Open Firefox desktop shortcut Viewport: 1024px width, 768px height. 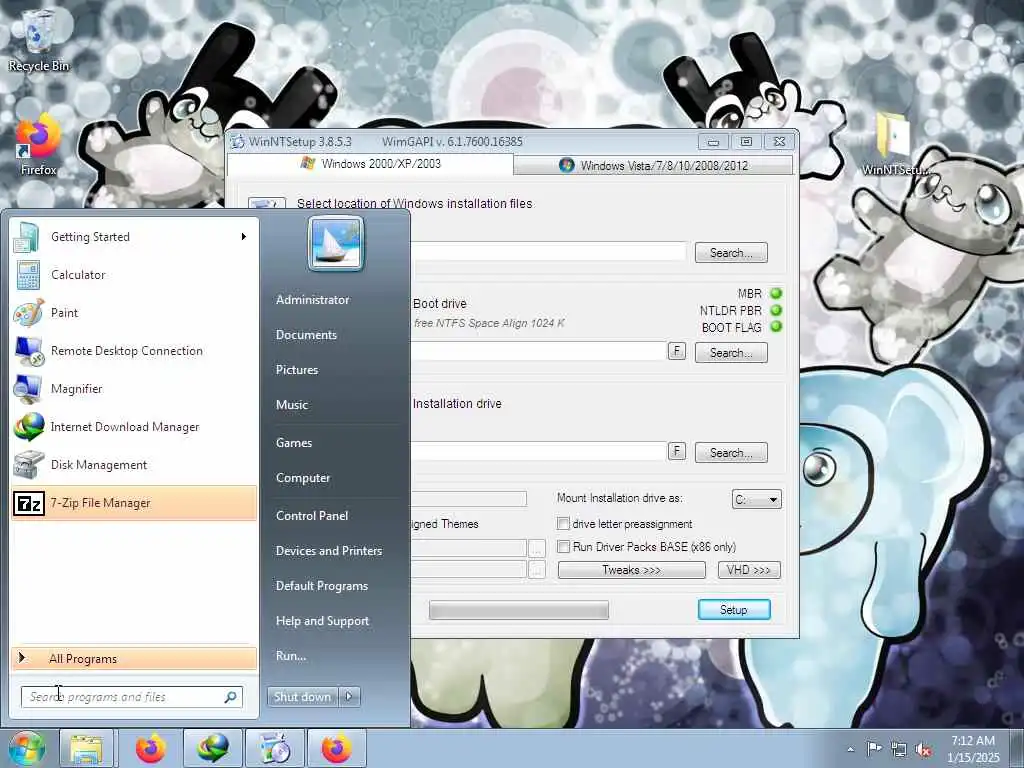(38, 146)
